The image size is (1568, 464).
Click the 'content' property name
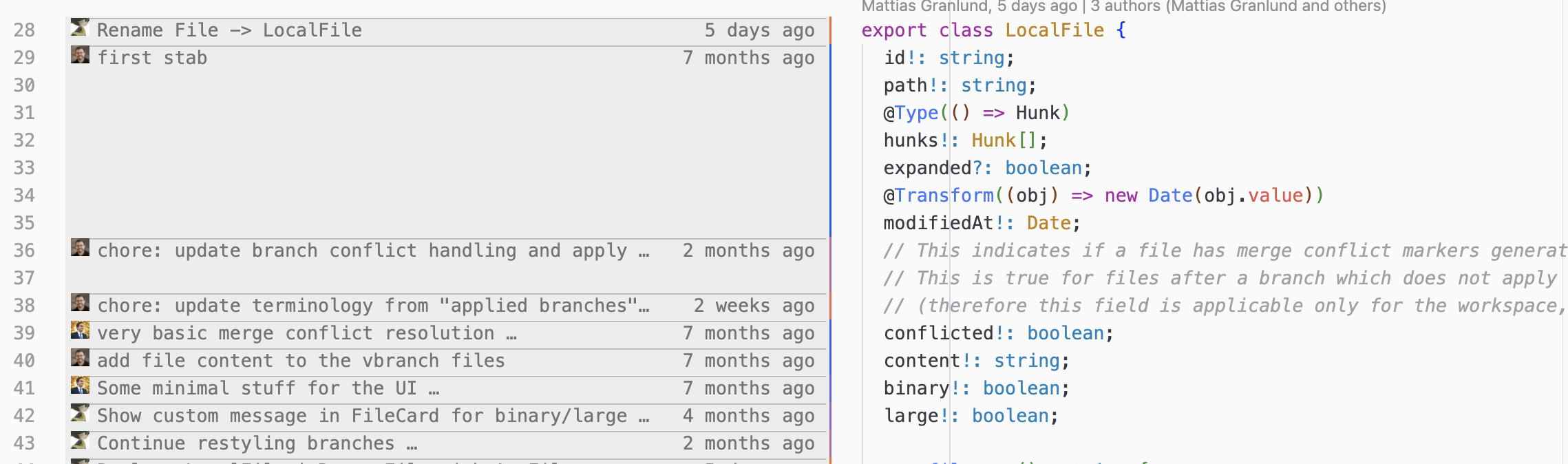tap(922, 361)
